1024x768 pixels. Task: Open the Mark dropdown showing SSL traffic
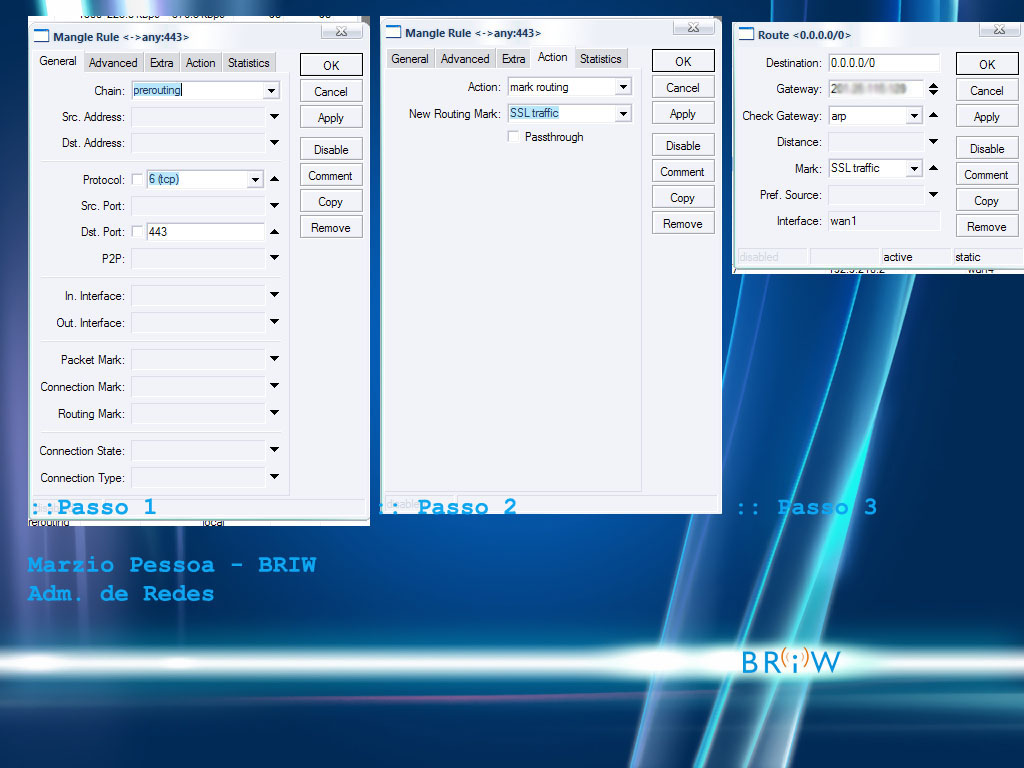914,168
